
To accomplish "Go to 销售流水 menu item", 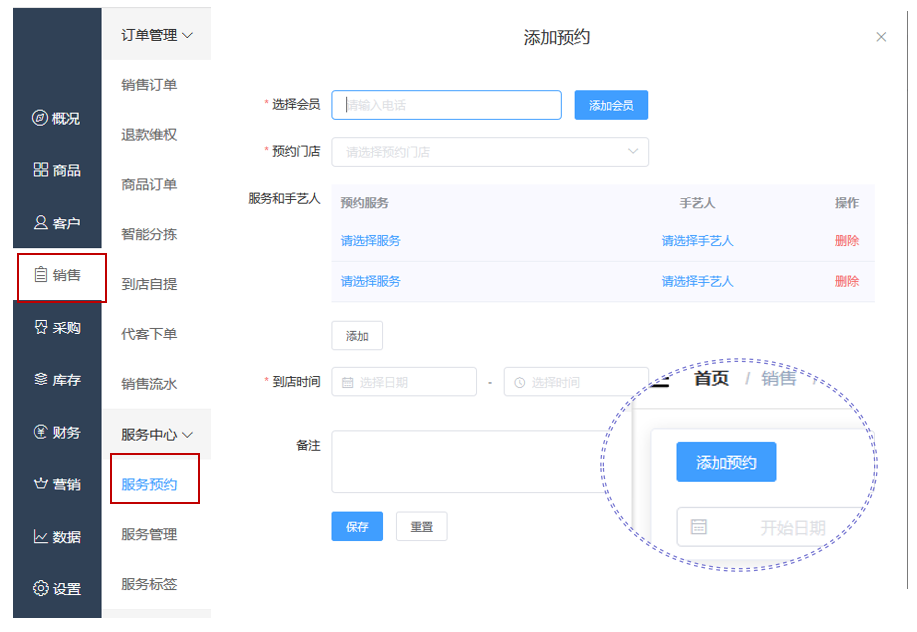I will click(149, 384).
